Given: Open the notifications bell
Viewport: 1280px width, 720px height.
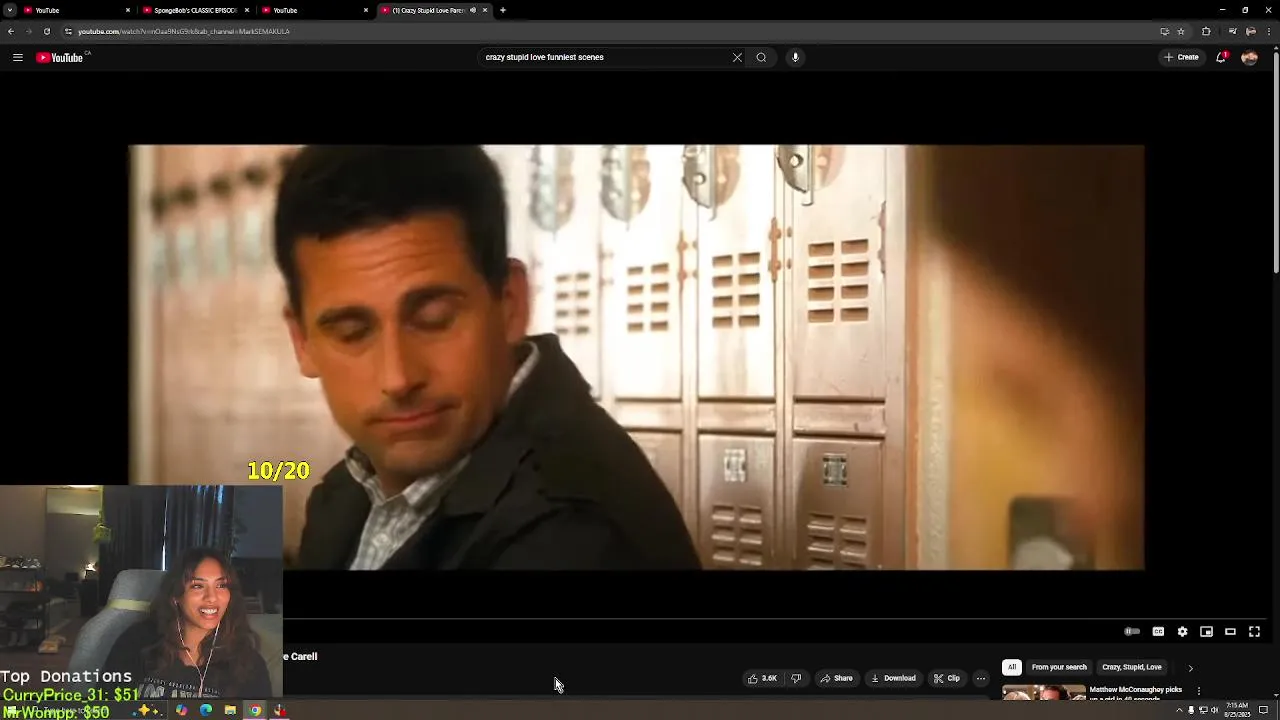Looking at the screenshot, I should [x=1221, y=57].
